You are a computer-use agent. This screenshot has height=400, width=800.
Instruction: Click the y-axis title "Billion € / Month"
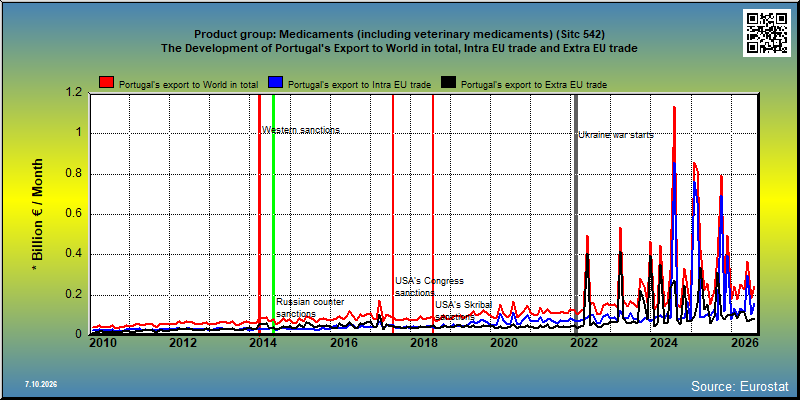pos(38,214)
